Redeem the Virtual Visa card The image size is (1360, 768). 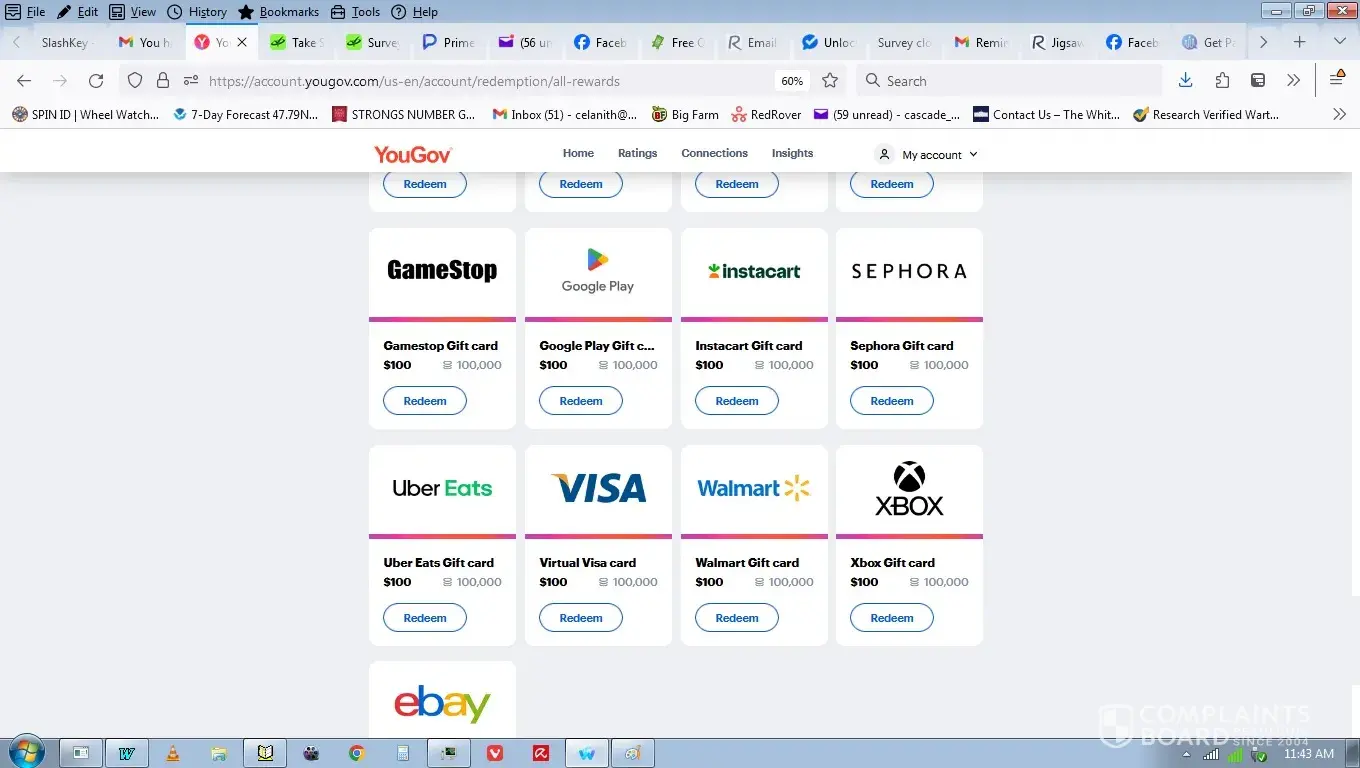[581, 618]
